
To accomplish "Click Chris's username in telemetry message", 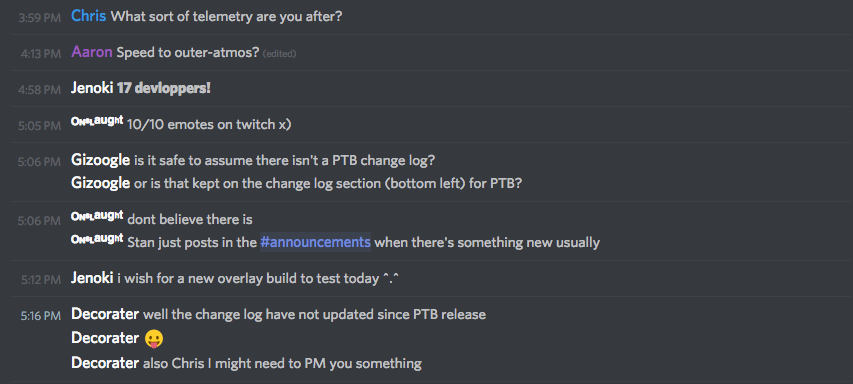I will 89,16.
